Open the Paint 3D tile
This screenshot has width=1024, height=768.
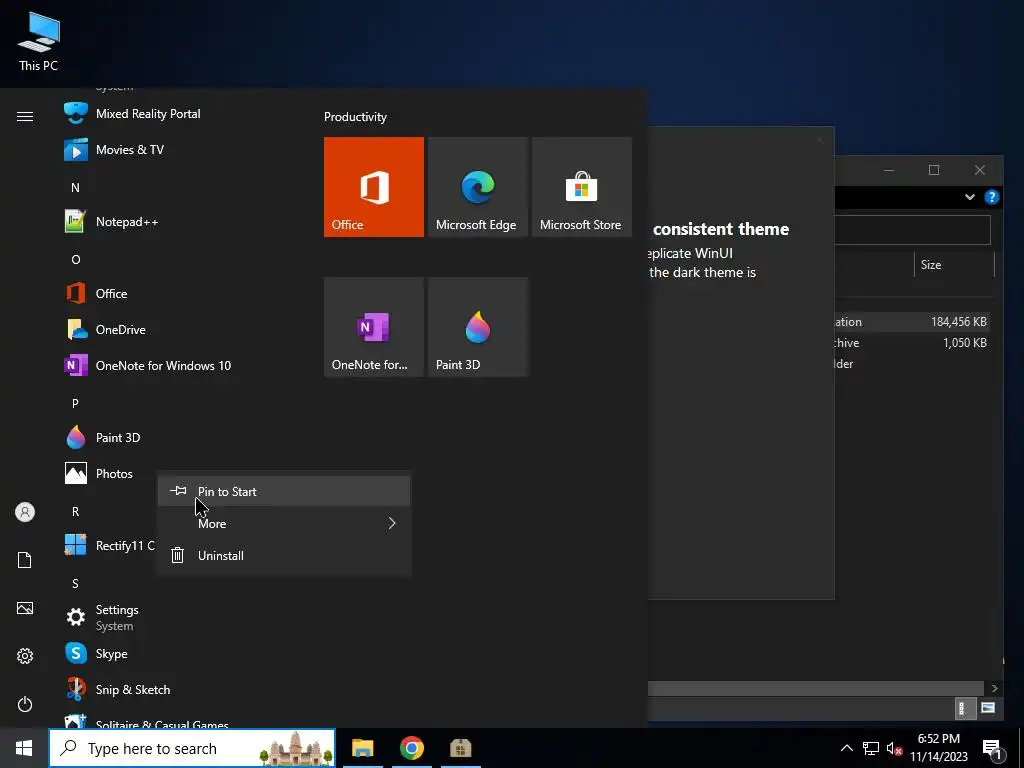click(x=477, y=327)
